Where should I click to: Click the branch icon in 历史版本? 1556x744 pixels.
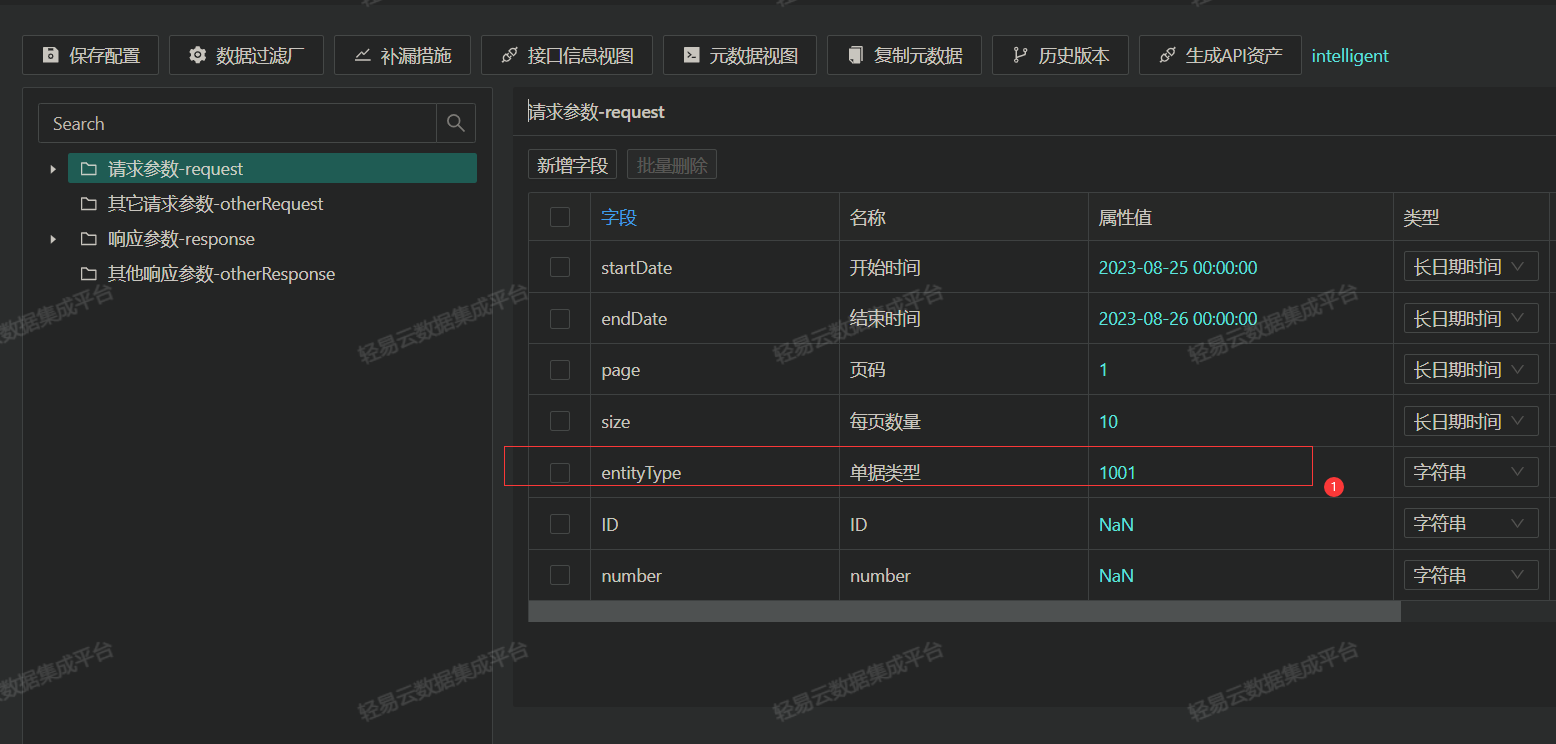(x=1020, y=55)
